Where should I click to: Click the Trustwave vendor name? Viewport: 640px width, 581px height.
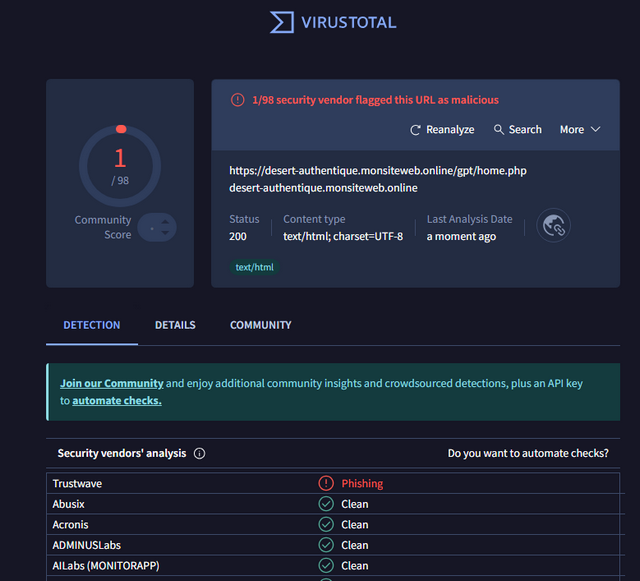[77, 483]
